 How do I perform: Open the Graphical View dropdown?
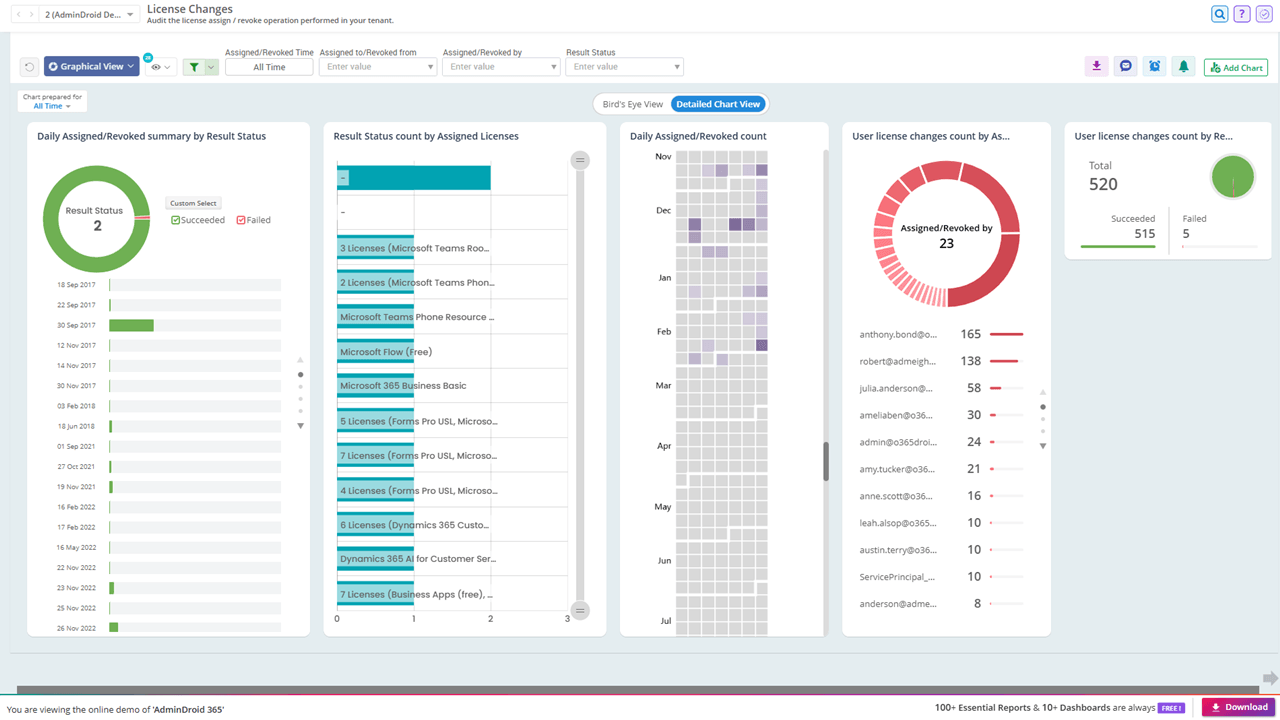(x=91, y=67)
